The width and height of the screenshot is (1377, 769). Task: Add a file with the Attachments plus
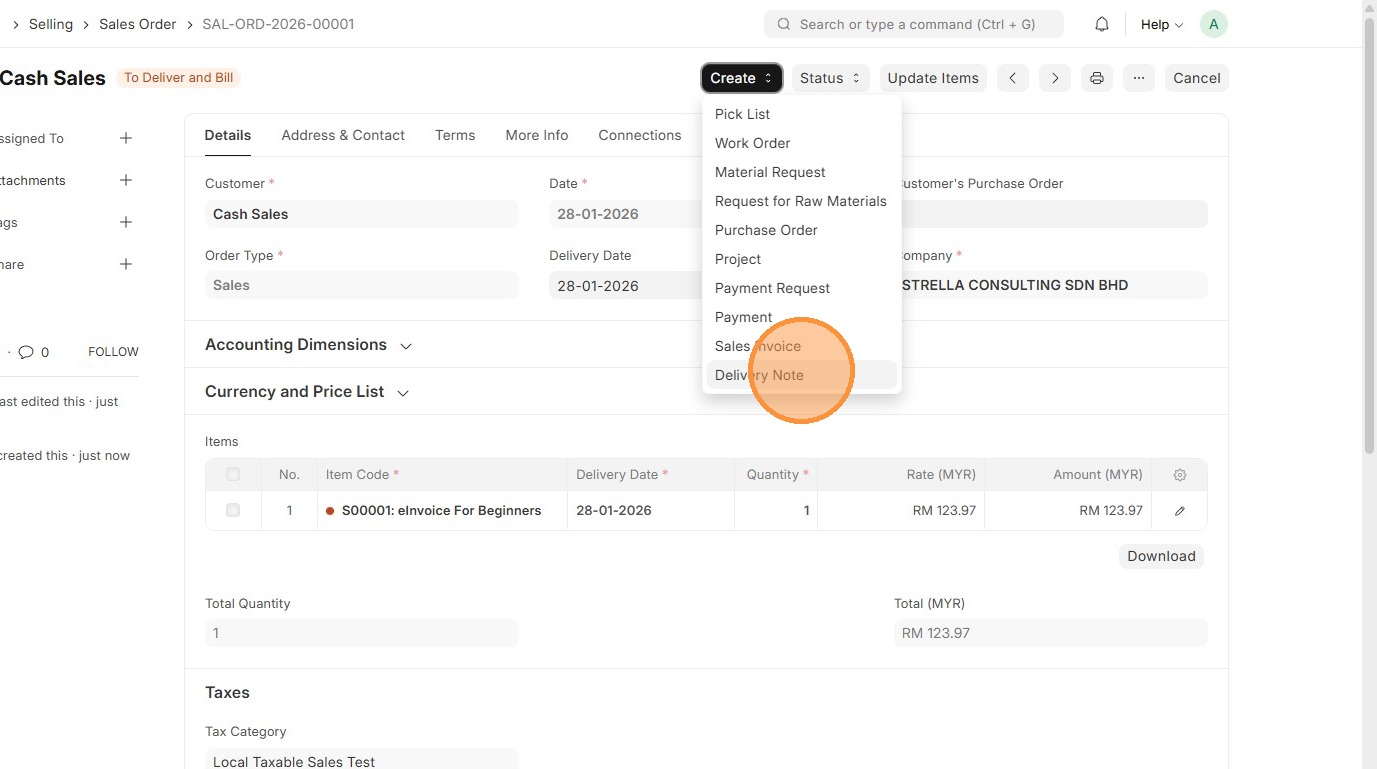[126, 180]
